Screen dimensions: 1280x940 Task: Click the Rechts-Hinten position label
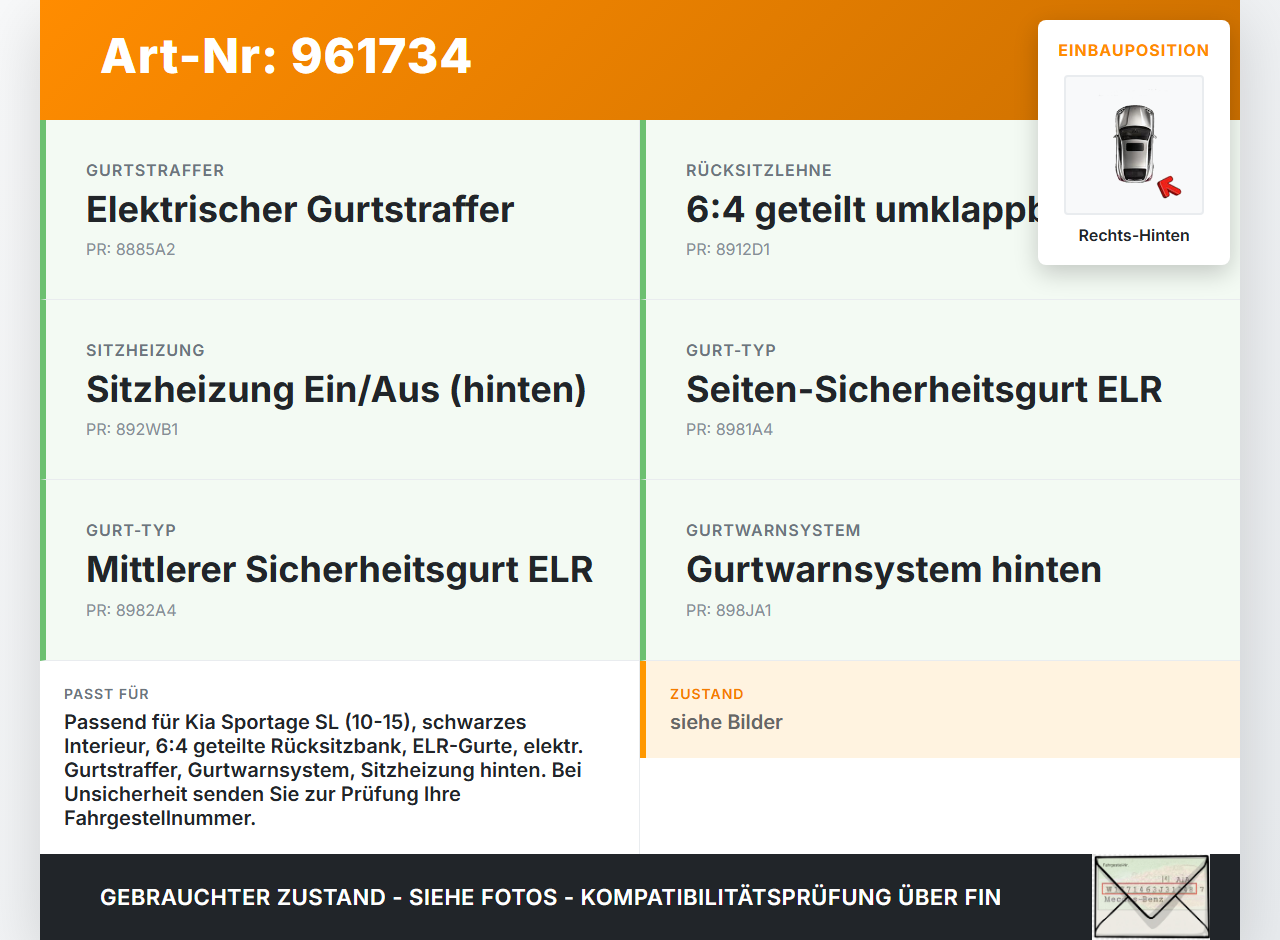pos(1133,235)
